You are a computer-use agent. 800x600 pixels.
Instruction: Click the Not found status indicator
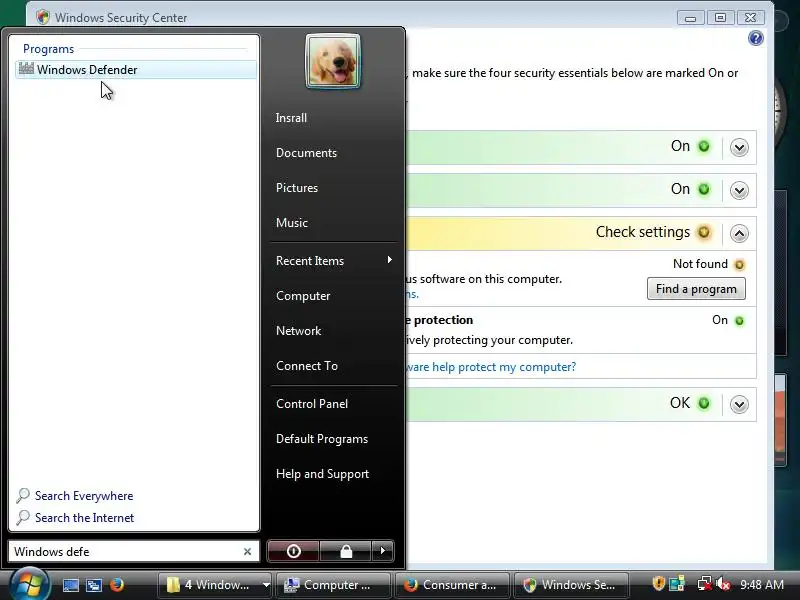pyautogui.click(x=739, y=265)
